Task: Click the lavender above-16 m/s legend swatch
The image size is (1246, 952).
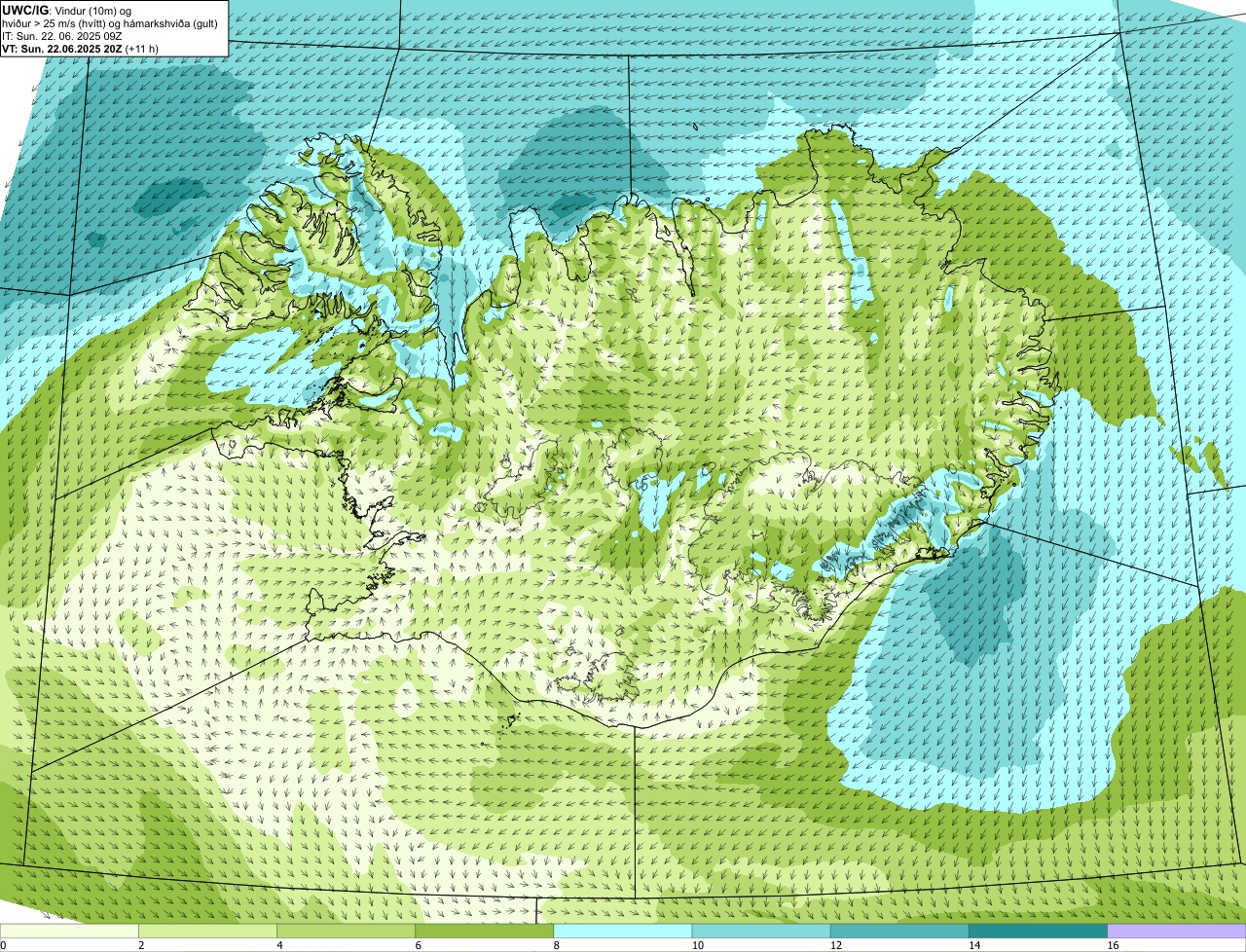Action: 1177,931
